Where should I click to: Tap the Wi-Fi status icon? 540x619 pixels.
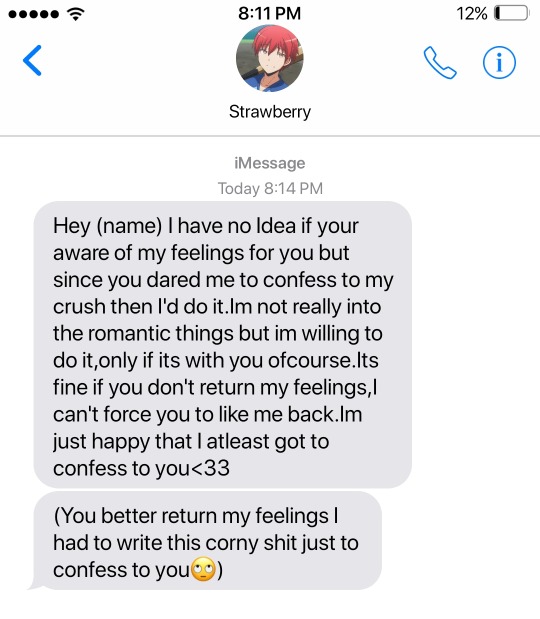75,14
